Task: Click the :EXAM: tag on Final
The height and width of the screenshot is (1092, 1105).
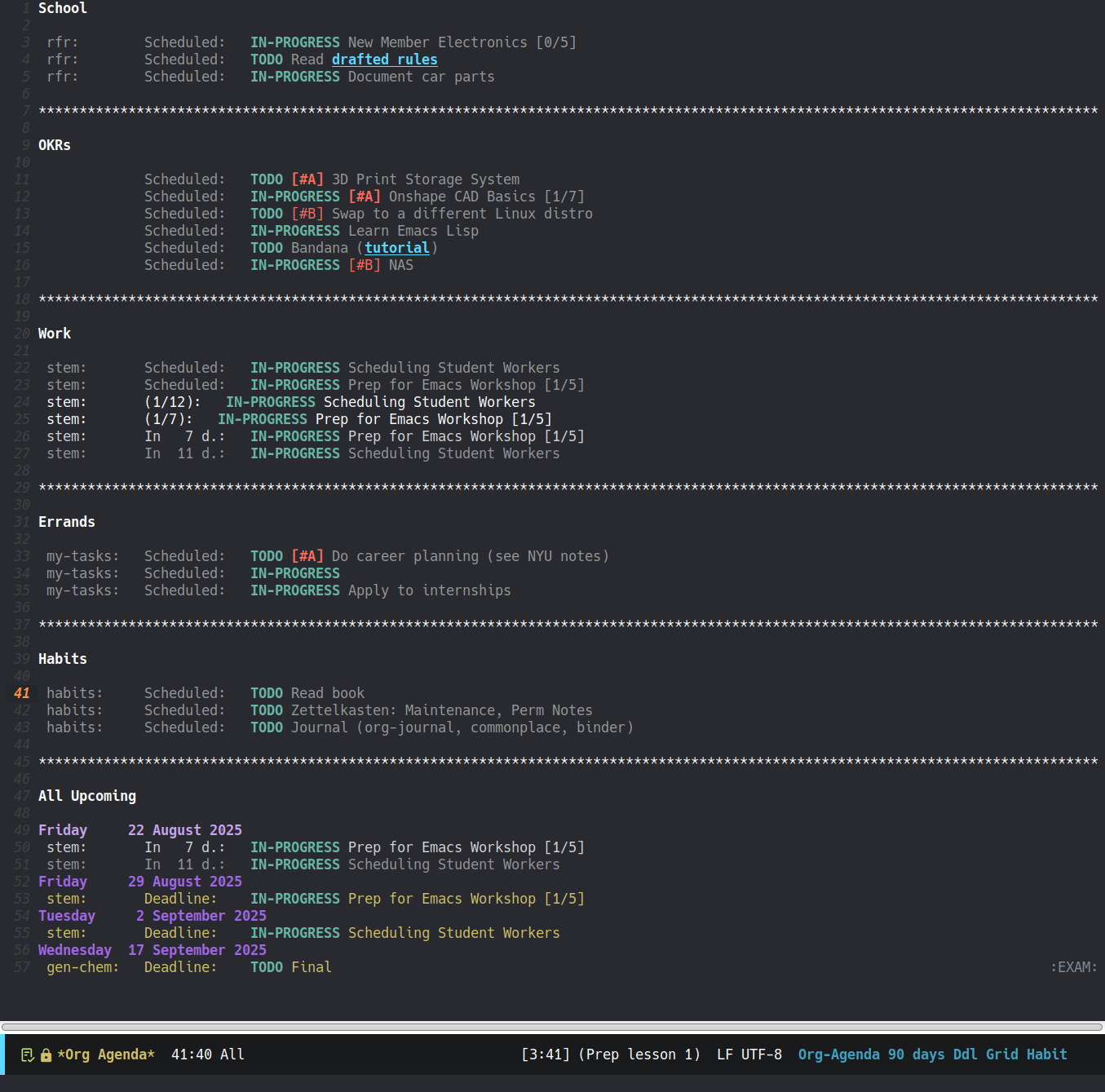Action: (1072, 967)
